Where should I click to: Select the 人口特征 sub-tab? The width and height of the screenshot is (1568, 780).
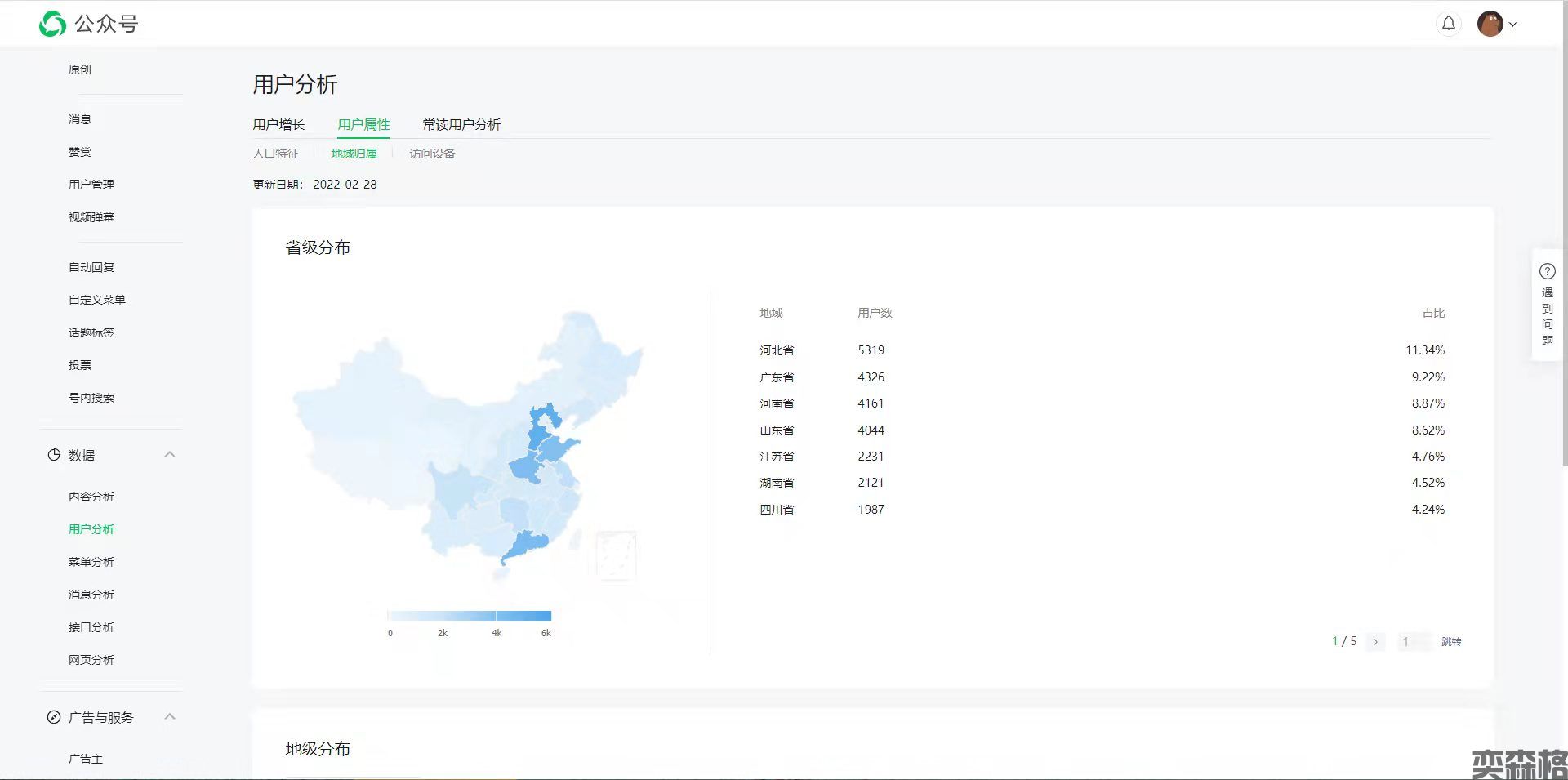275,154
